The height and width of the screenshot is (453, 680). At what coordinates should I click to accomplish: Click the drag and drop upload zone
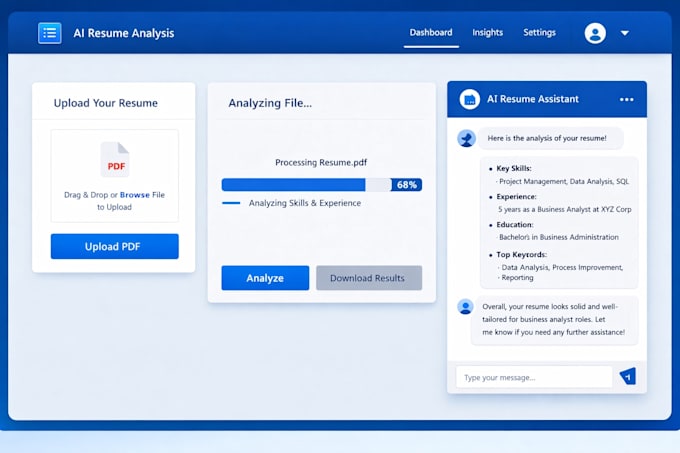click(114, 176)
